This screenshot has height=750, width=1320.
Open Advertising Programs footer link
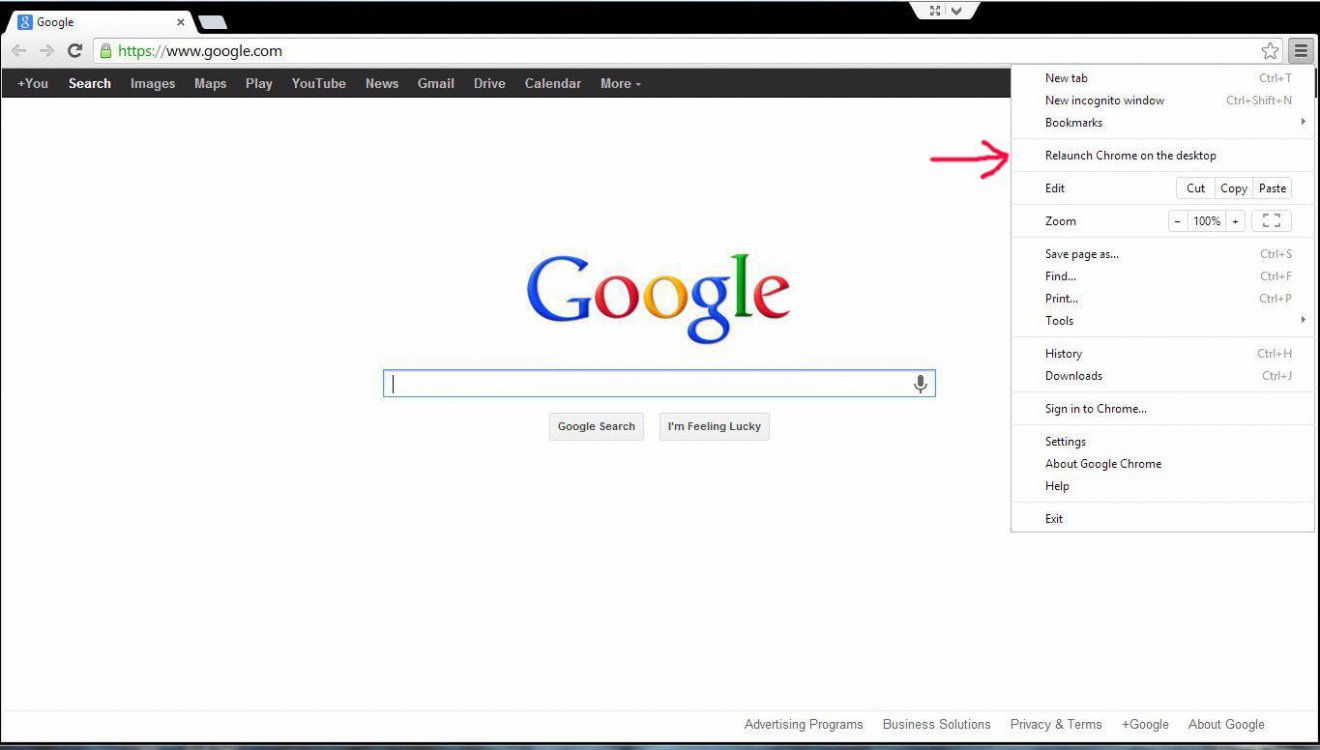tap(804, 725)
